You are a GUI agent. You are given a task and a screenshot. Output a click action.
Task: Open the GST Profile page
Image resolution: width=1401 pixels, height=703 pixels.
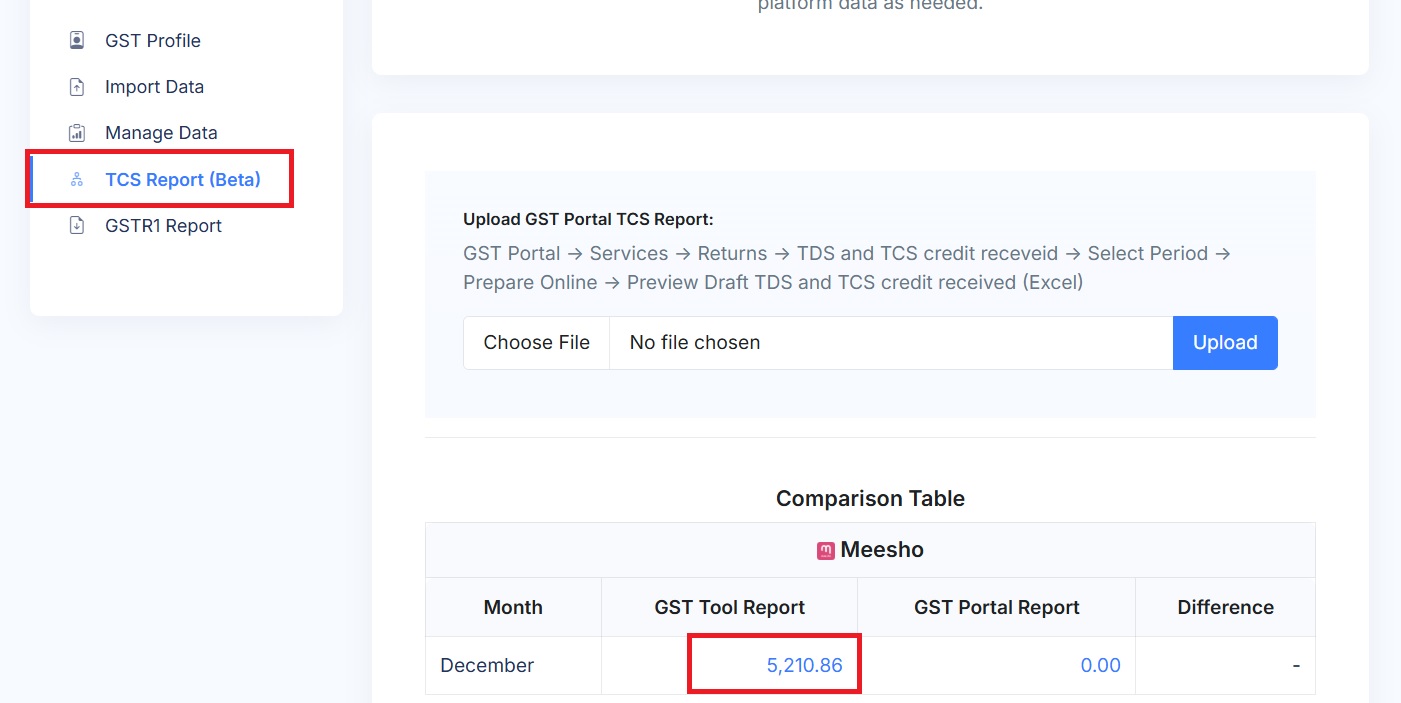coord(152,40)
